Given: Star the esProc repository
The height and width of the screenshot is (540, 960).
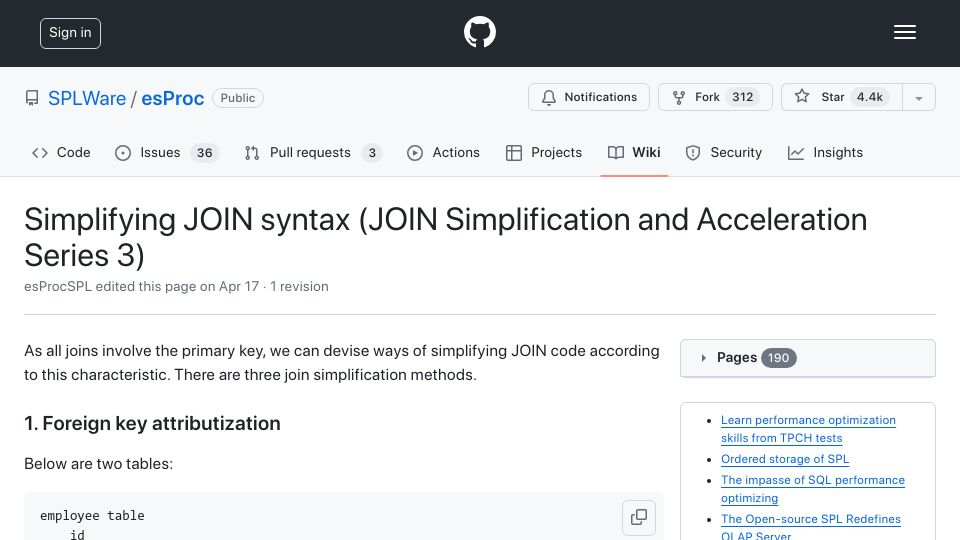Looking at the screenshot, I should [842, 97].
